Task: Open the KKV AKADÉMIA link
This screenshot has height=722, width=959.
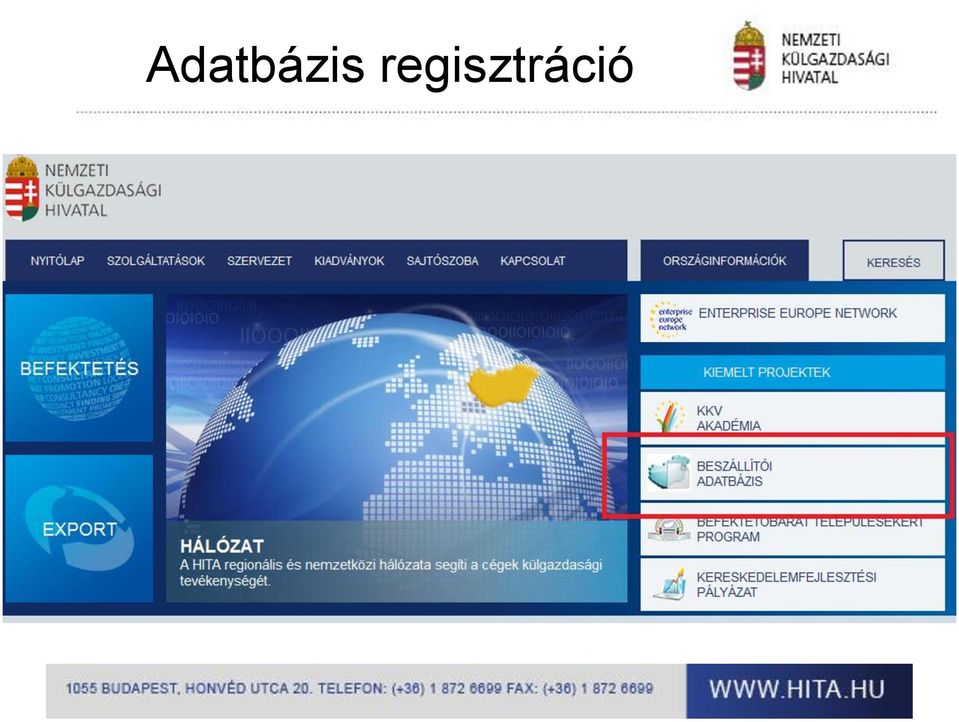Action: (728, 418)
